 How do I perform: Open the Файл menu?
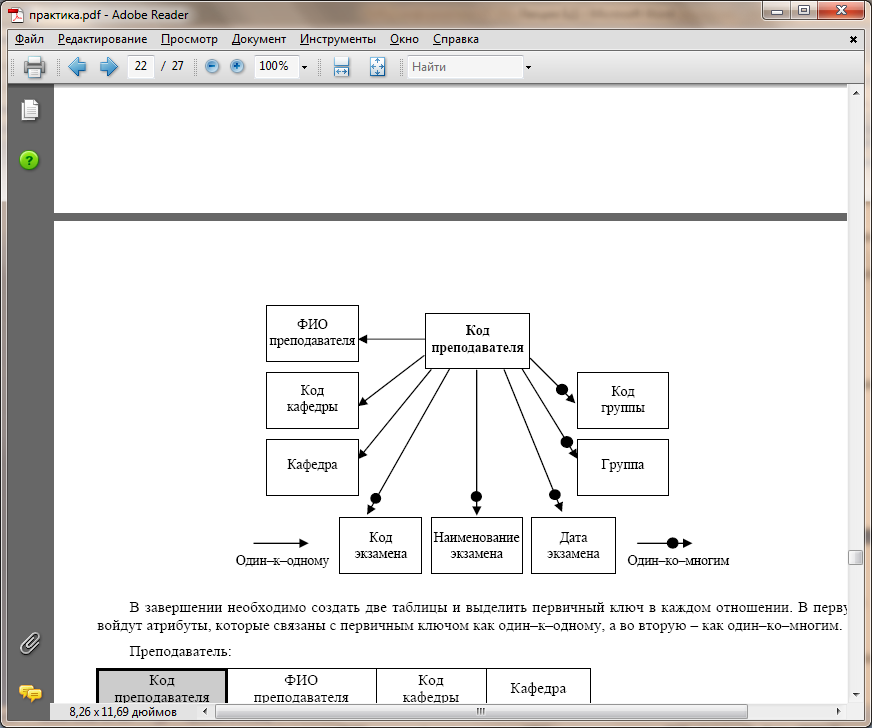(29, 39)
